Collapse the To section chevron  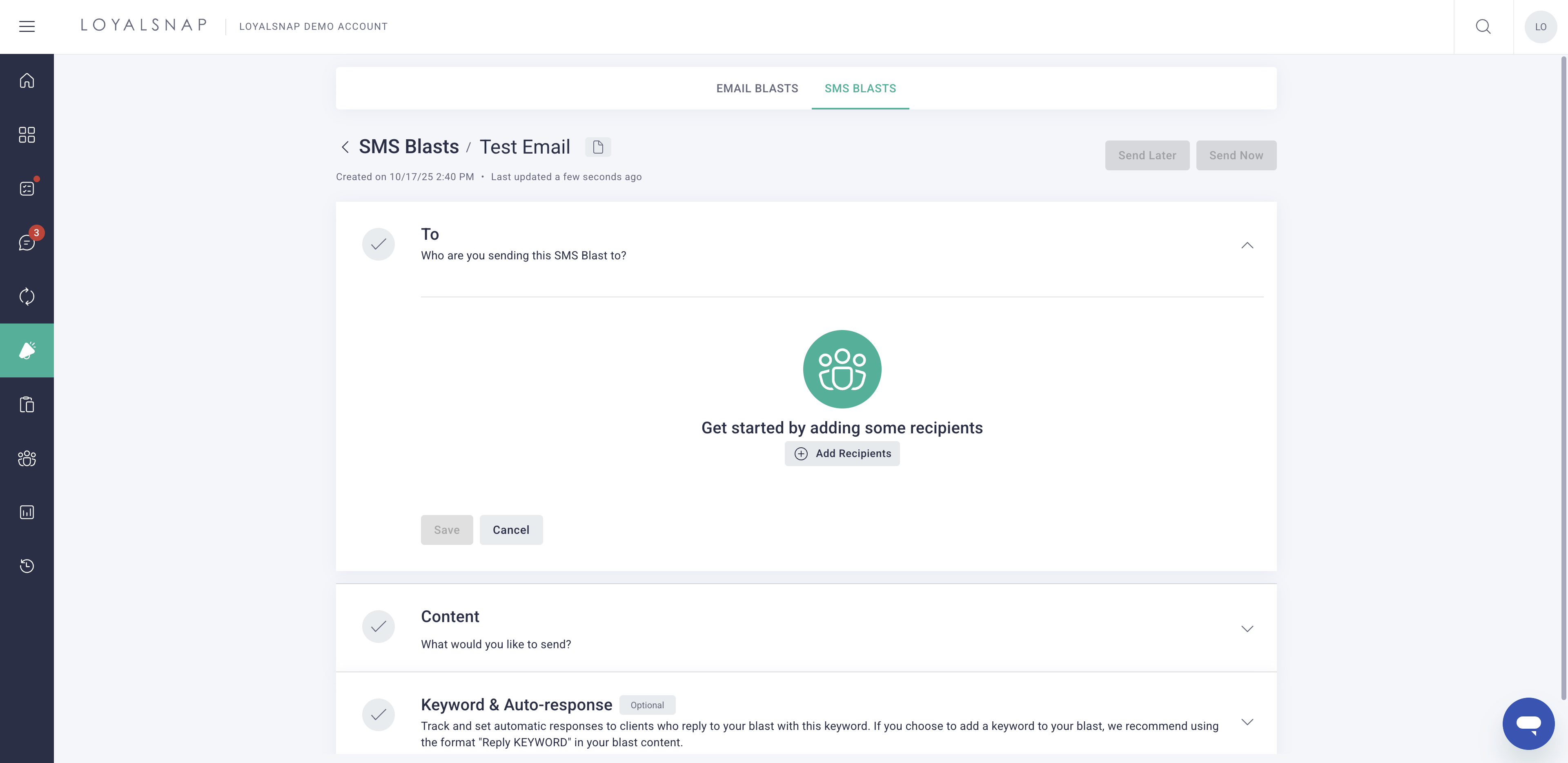(1247, 245)
